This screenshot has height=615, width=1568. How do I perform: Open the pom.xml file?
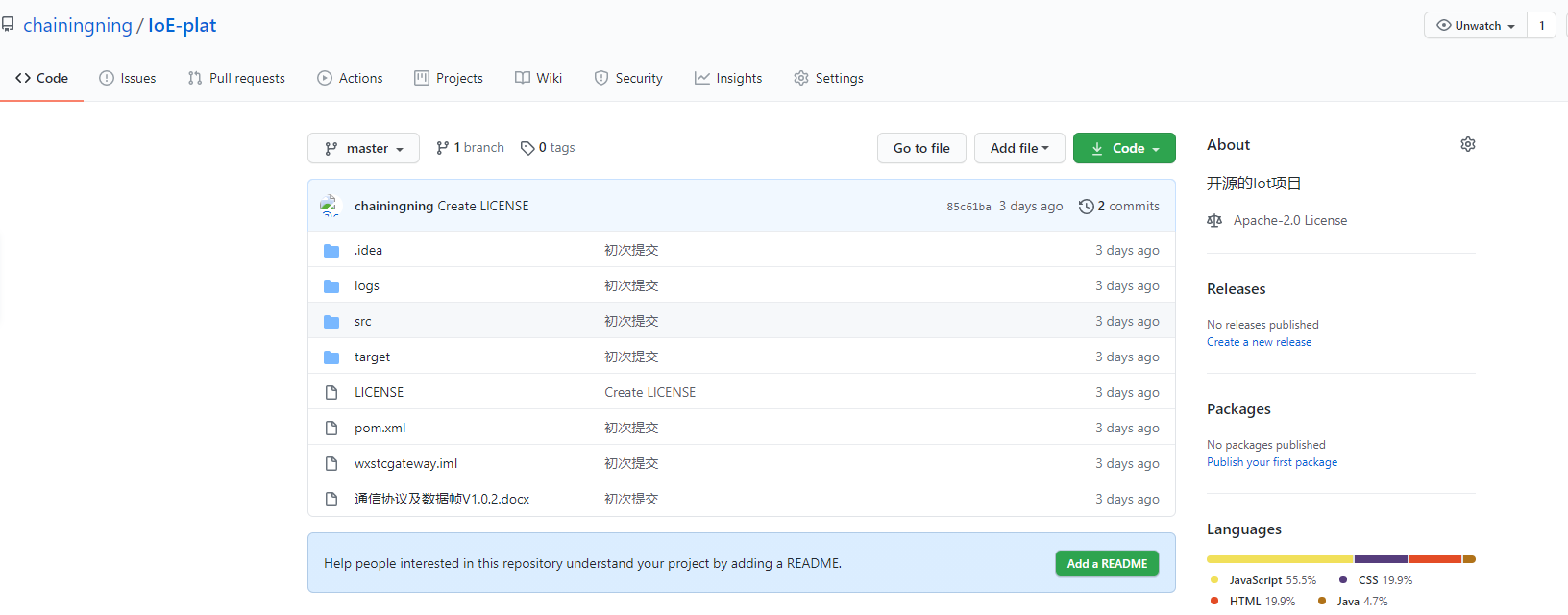(380, 428)
